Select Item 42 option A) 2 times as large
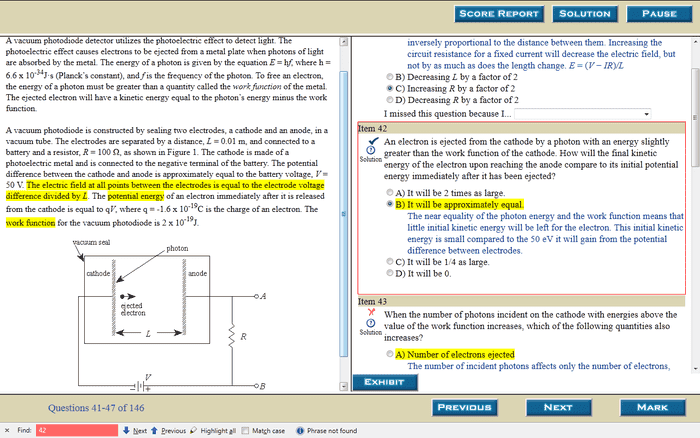The height and width of the screenshot is (438, 700). [390, 192]
